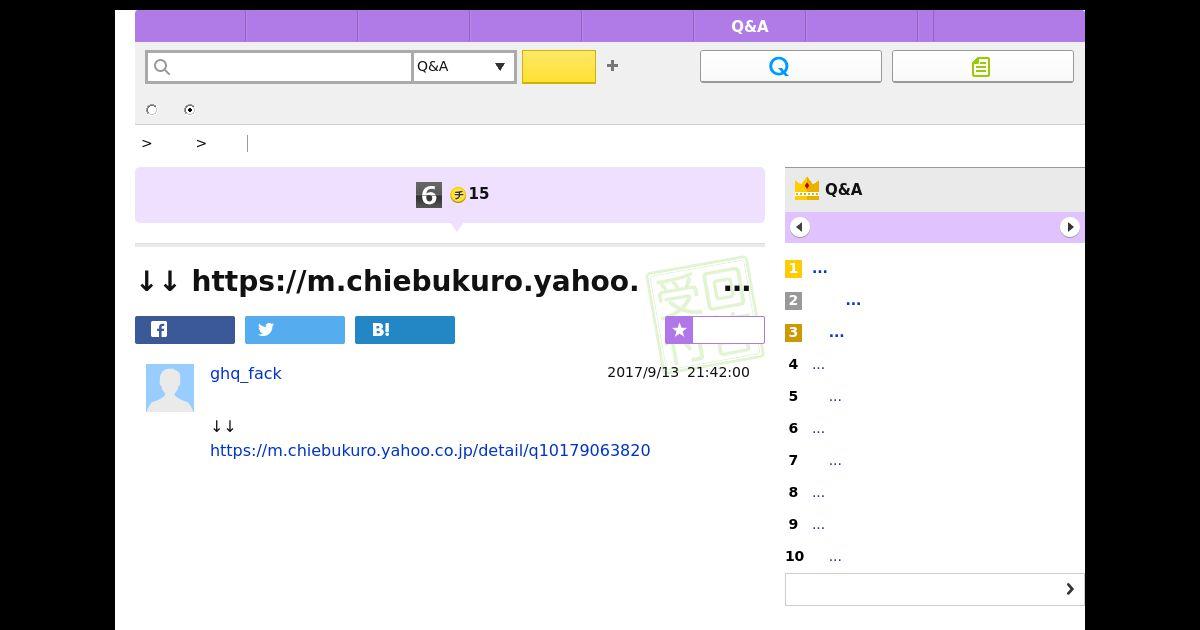The image size is (1200, 630).
Task: Open the Q&A tab in purple navigation
Action: click(750, 26)
